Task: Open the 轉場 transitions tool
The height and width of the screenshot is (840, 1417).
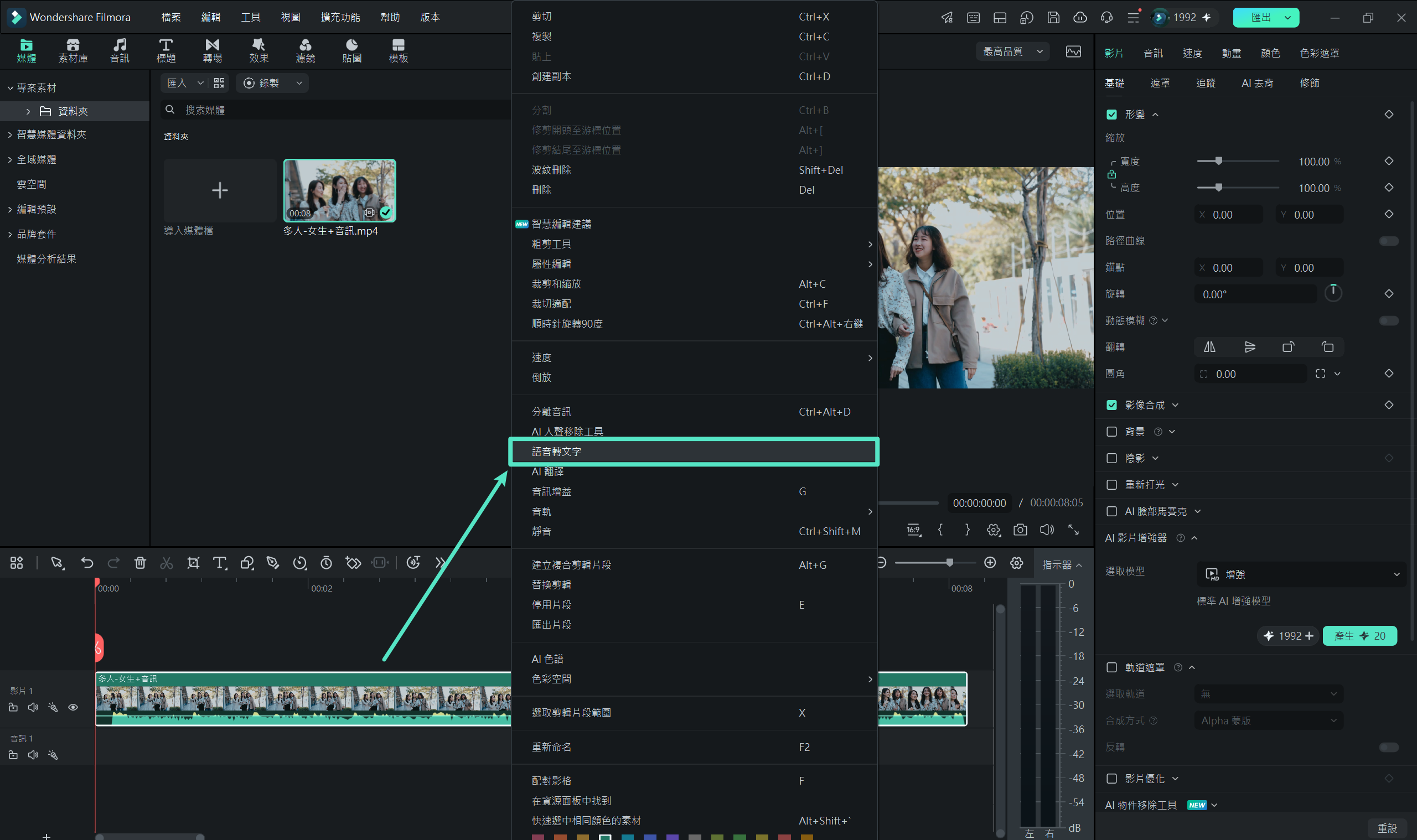Action: tap(213, 50)
